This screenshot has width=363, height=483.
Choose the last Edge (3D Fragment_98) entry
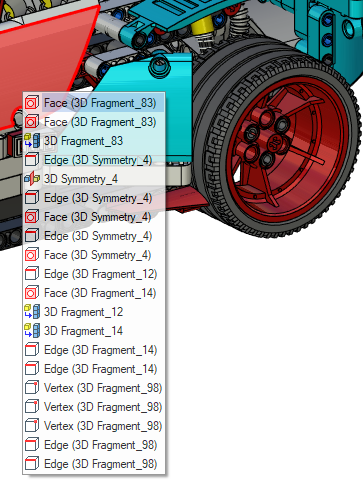(x=94, y=464)
